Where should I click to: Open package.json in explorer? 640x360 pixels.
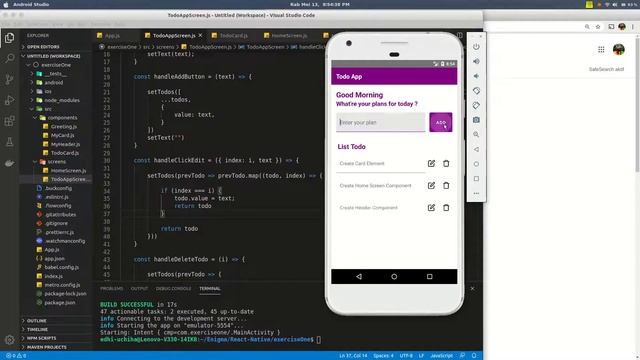click(59, 303)
